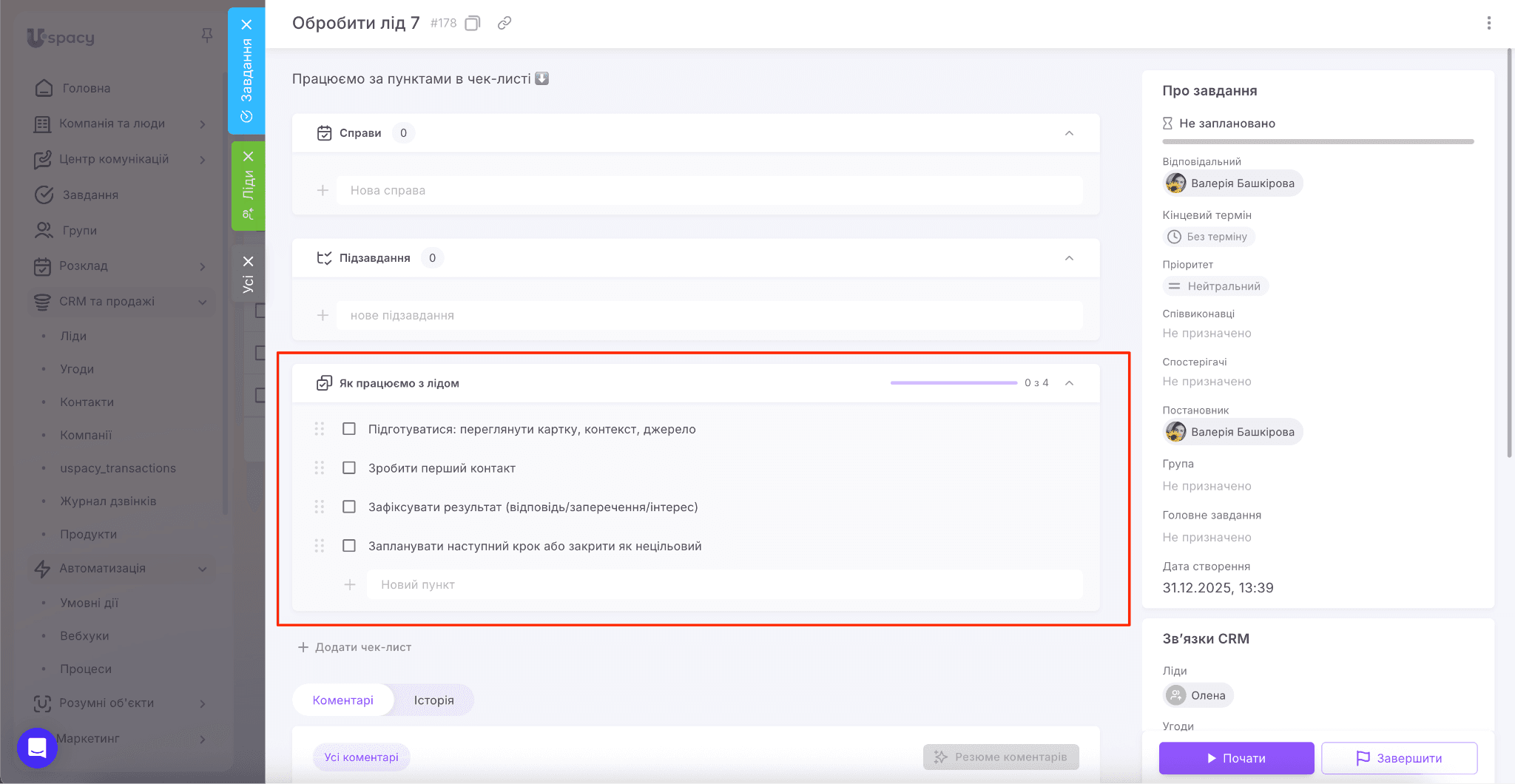Click 'Додати чек-лист' link

[355, 647]
